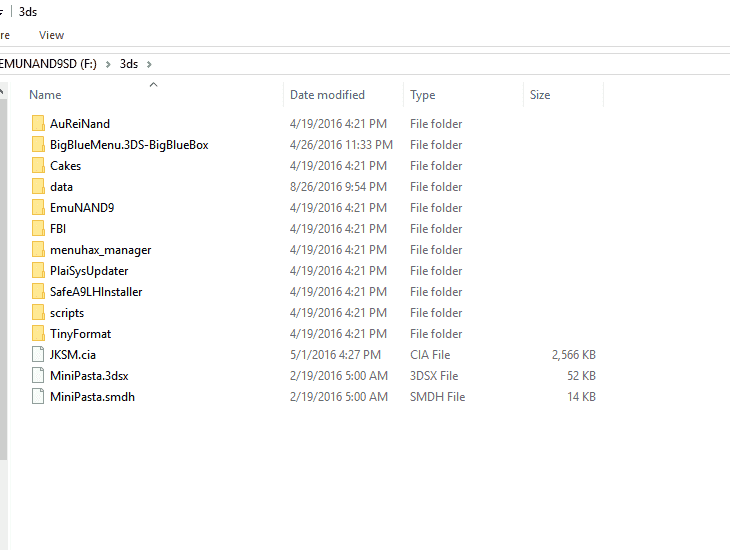Select the data folder name

tap(61, 187)
